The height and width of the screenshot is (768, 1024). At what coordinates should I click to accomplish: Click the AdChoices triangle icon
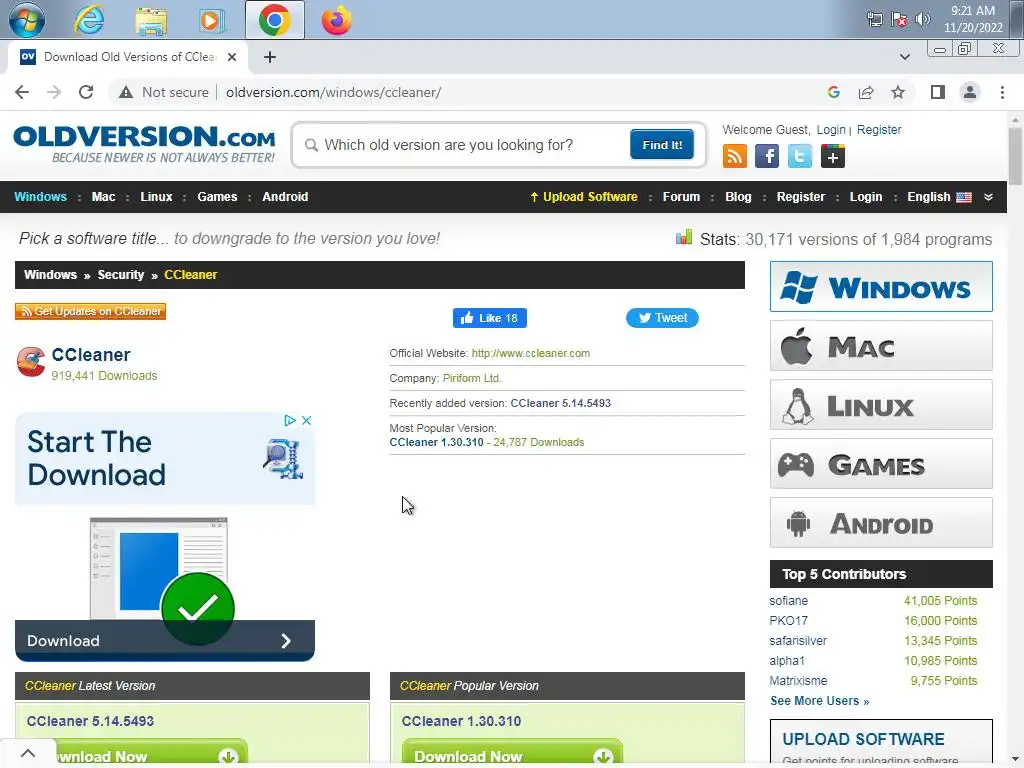(290, 420)
